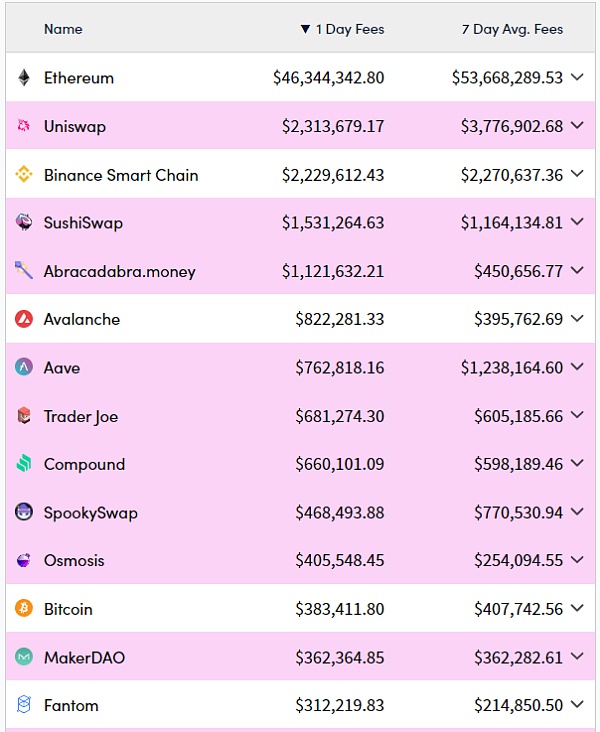Viewport: 600px width, 732px height.
Task: Expand the Fantom row chevron
Action: [x=577, y=706]
